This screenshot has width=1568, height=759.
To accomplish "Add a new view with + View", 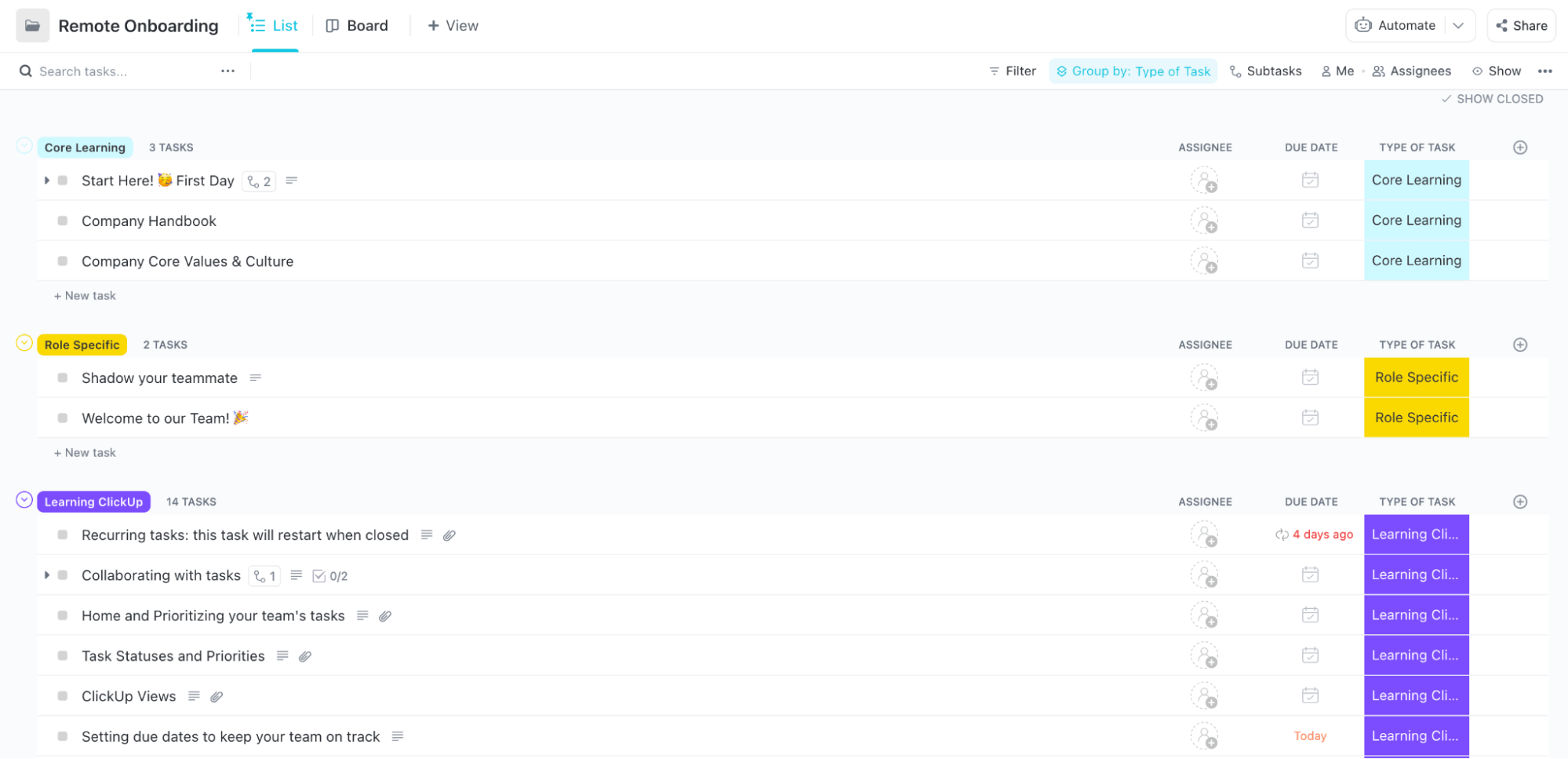I will click(x=453, y=26).
